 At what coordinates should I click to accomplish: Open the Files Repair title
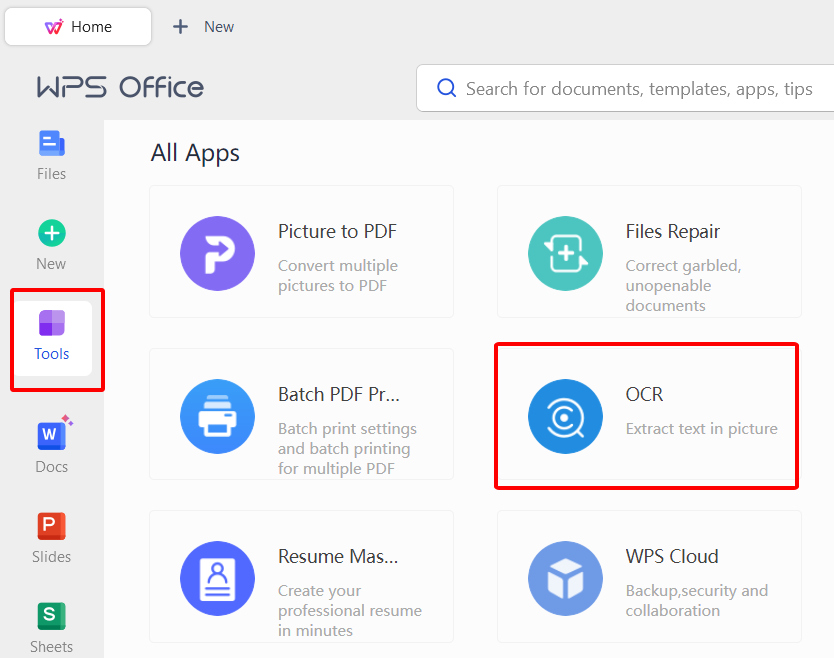point(672,231)
